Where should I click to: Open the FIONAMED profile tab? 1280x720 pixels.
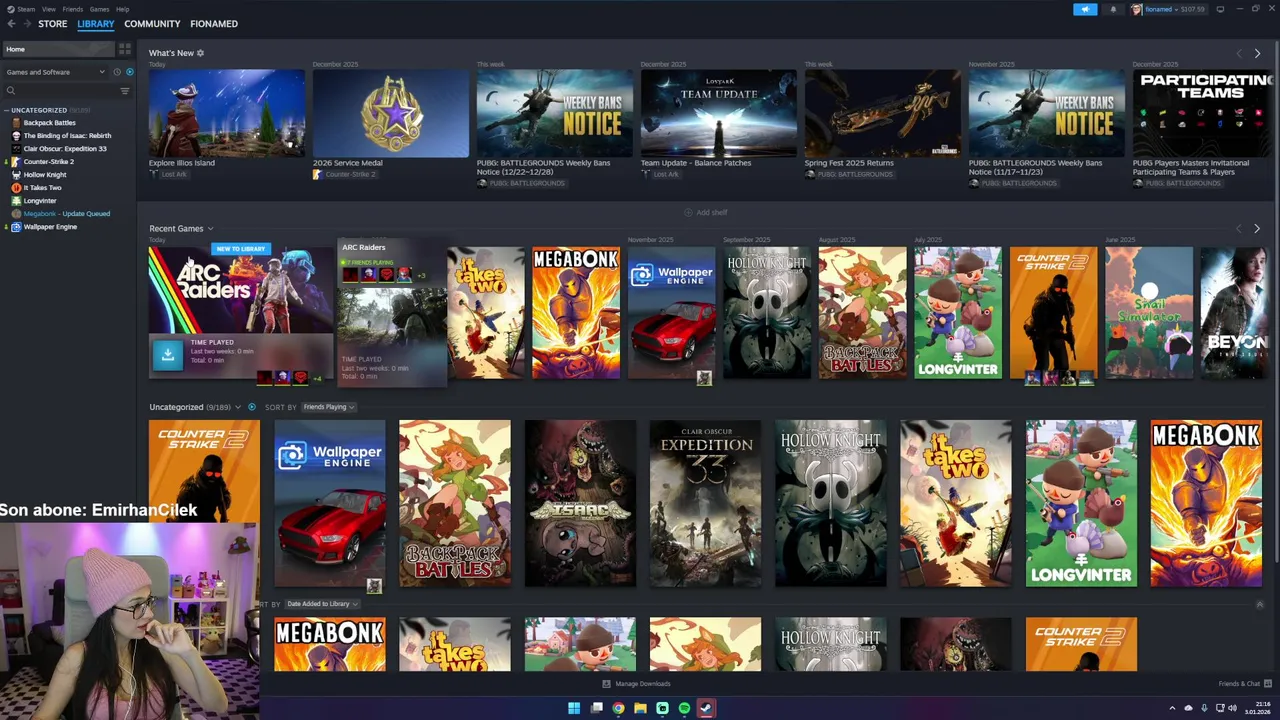click(214, 24)
